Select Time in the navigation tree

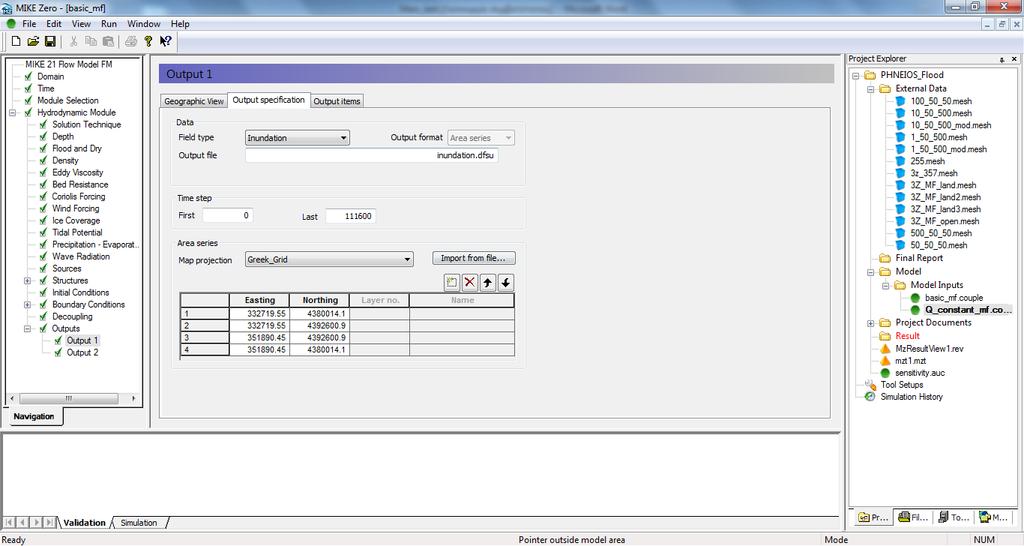pyautogui.click(x=46, y=88)
